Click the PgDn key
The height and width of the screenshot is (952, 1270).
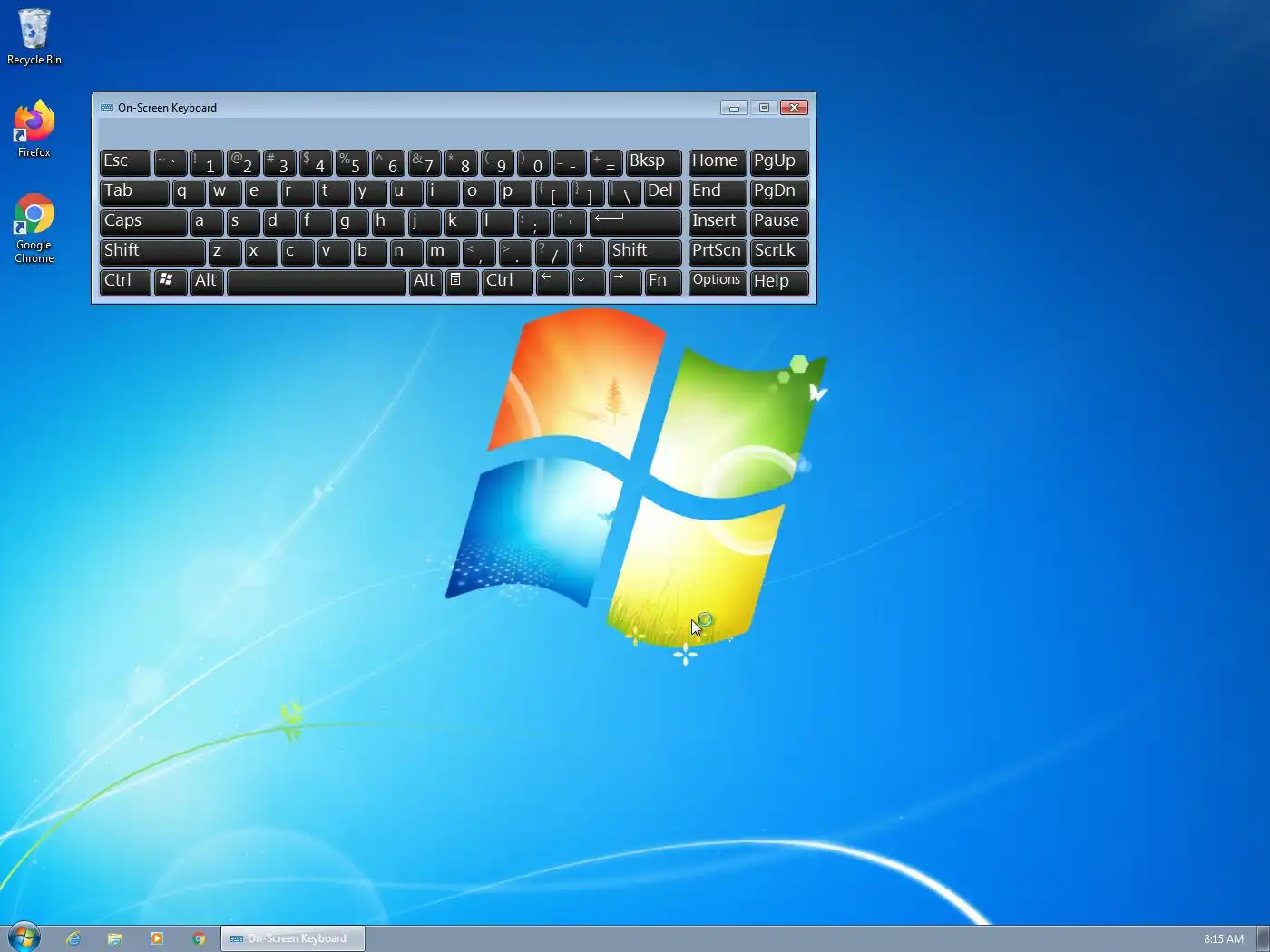point(779,192)
